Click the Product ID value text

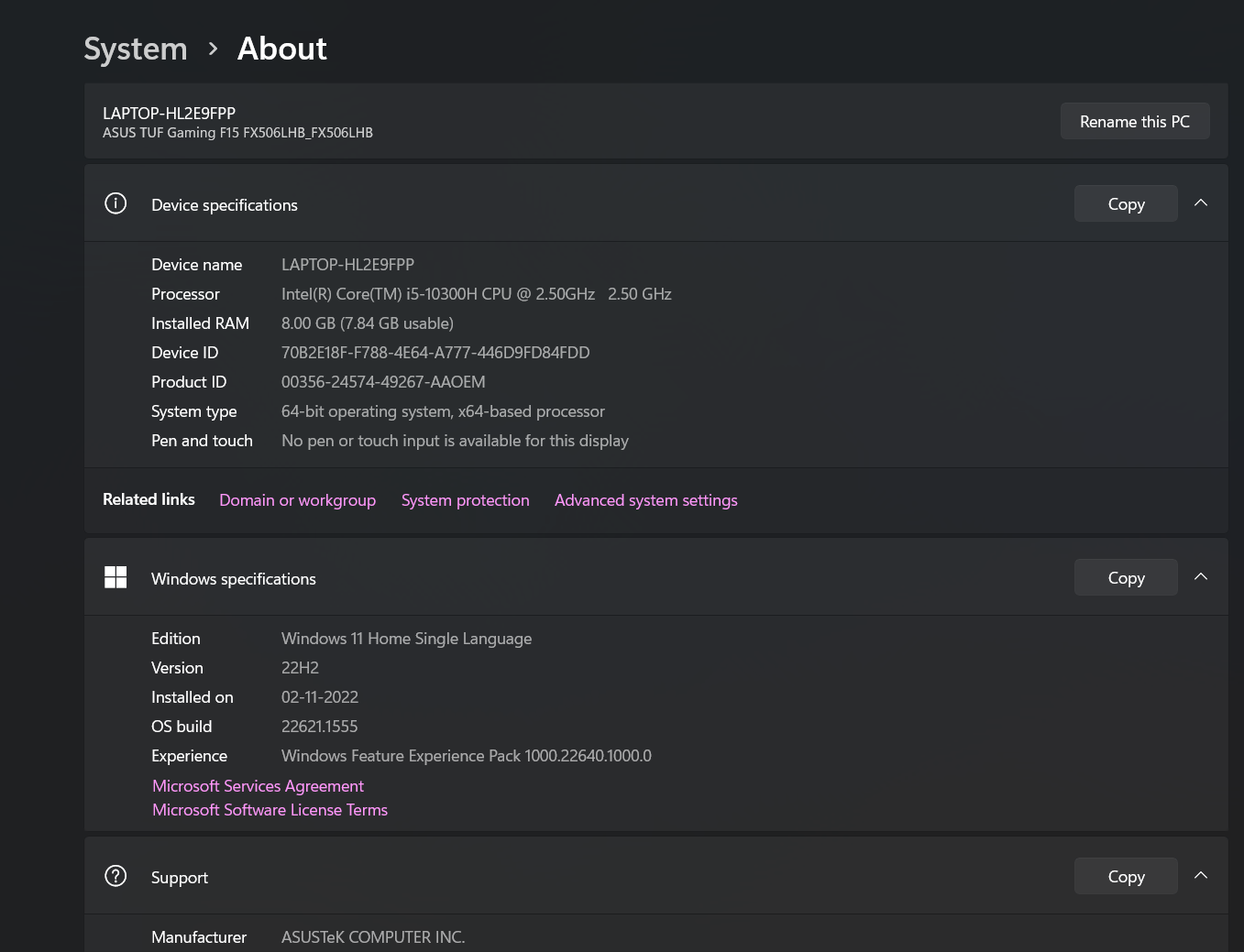click(383, 382)
